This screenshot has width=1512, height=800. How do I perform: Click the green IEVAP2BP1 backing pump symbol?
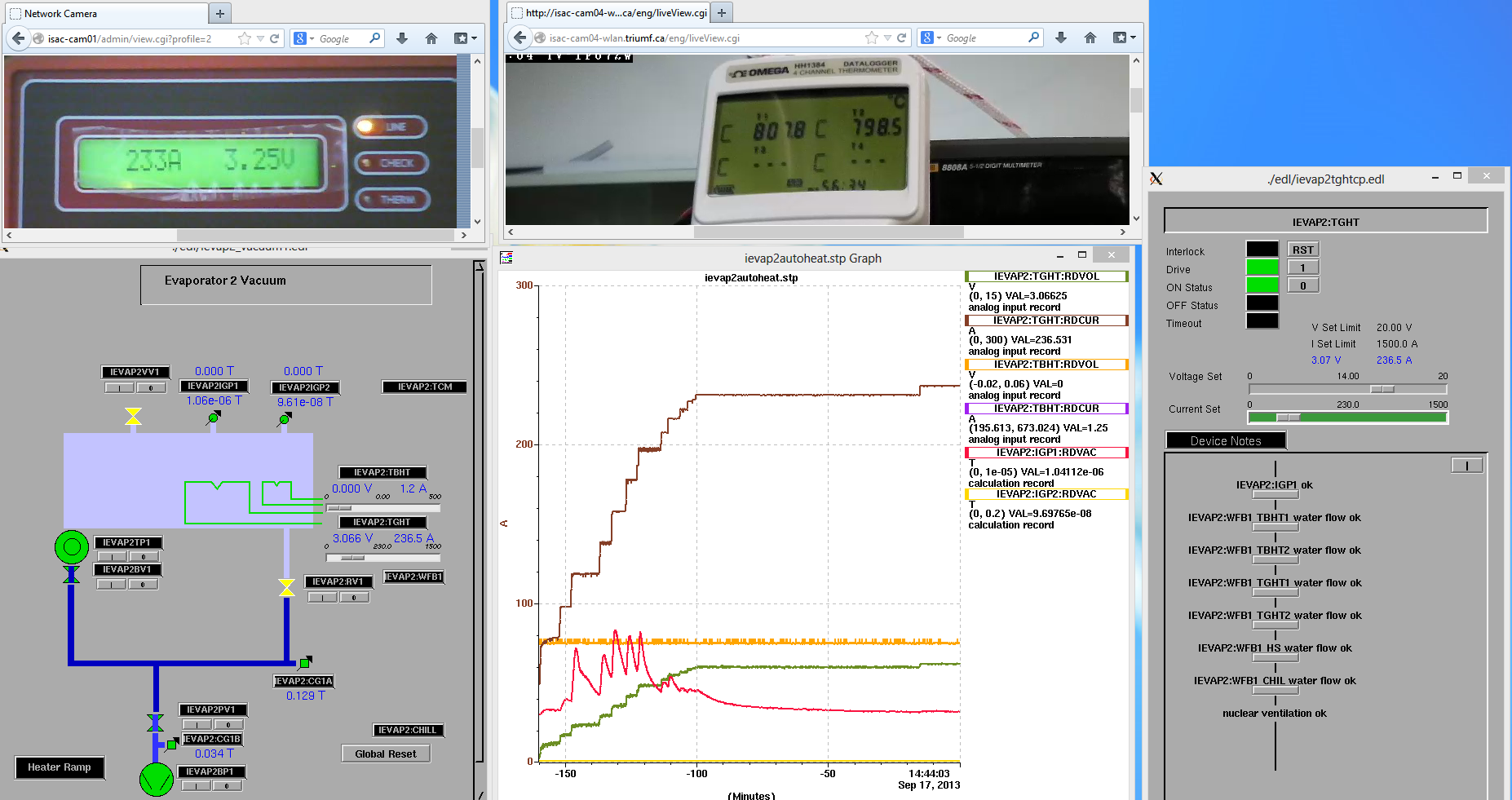pos(156,780)
